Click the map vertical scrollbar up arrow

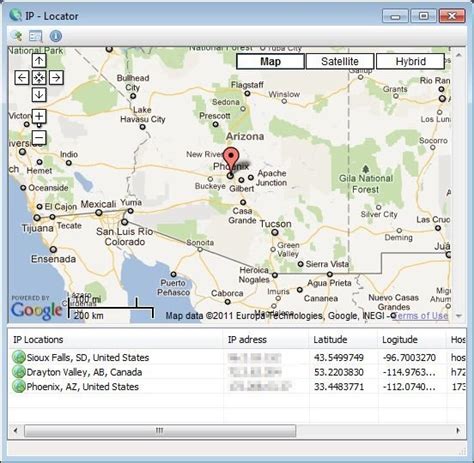(459, 55)
